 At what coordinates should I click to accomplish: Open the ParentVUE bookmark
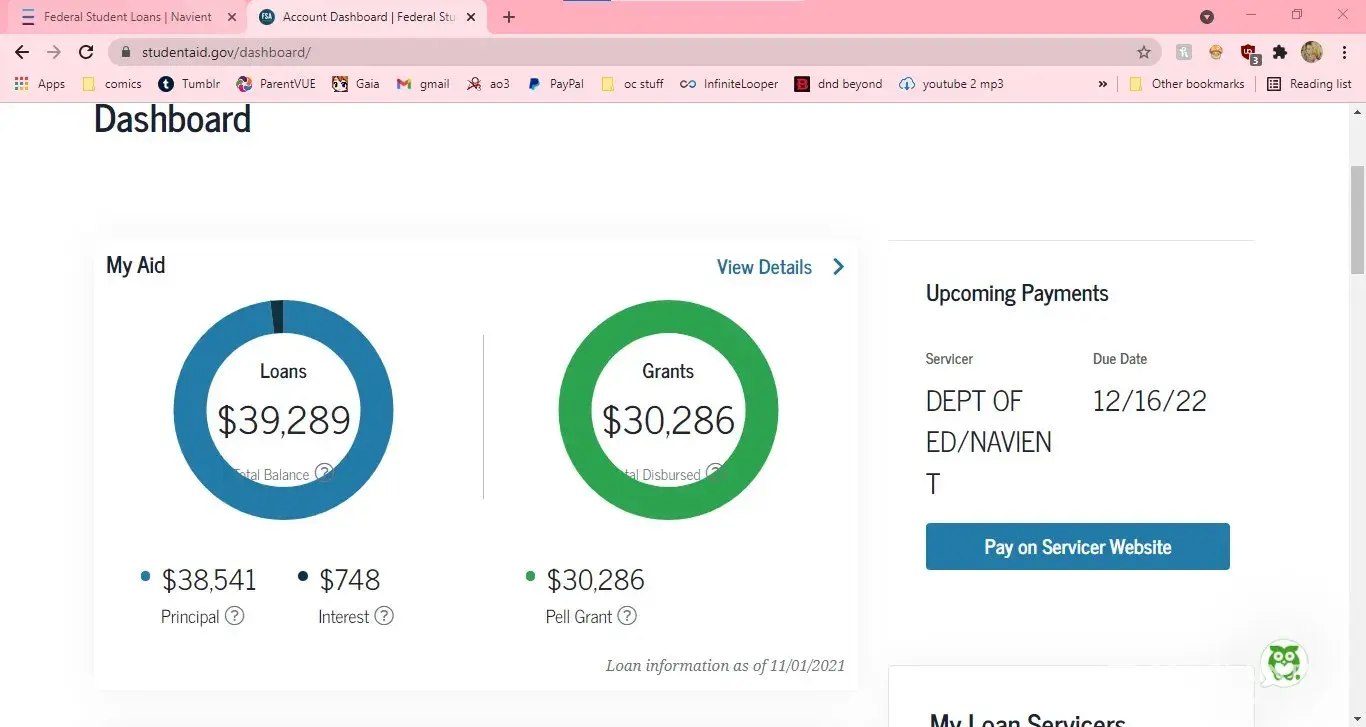click(276, 84)
